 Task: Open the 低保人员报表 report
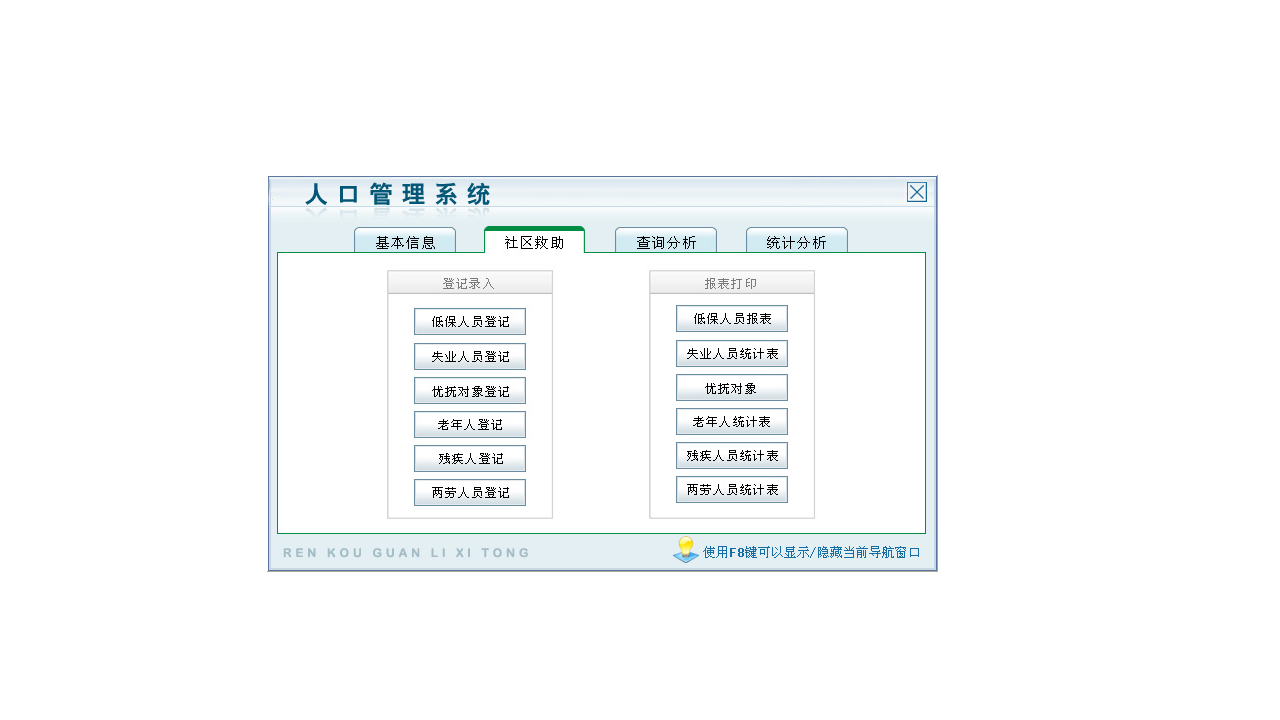732,318
